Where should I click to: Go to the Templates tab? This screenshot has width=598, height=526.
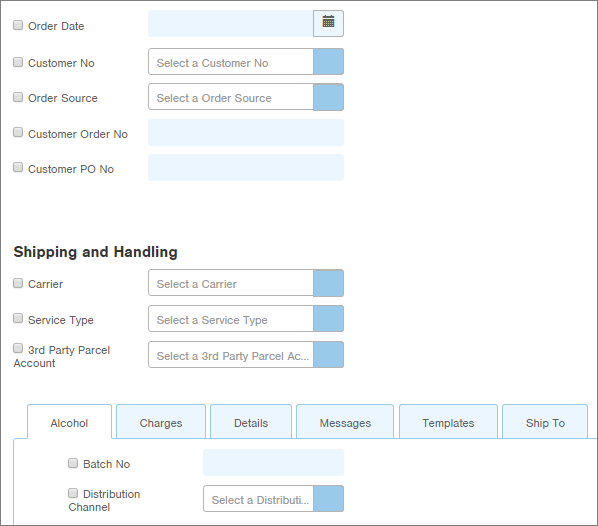[448, 422]
